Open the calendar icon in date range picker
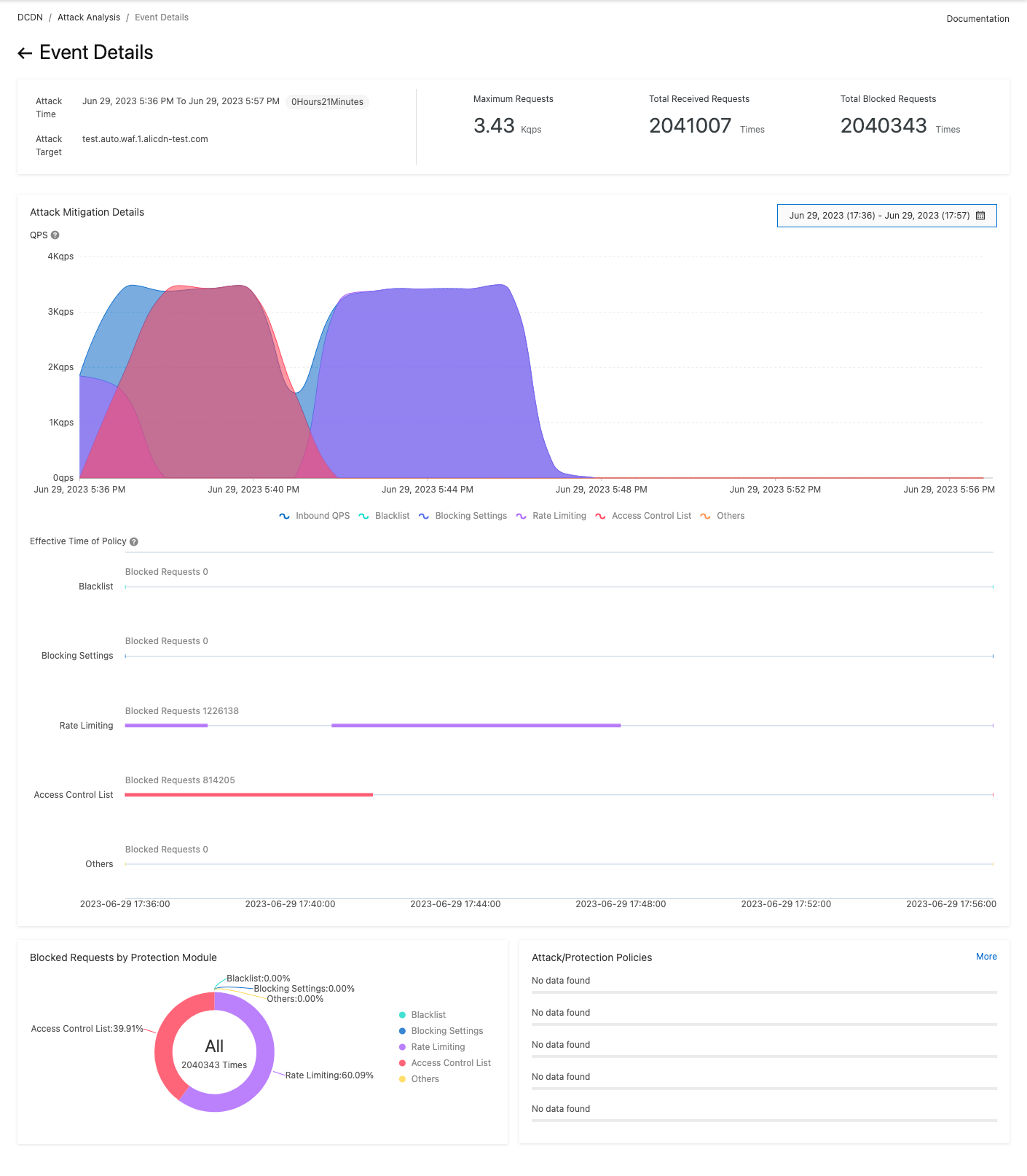The image size is (1027, 1176). [980, 216]
